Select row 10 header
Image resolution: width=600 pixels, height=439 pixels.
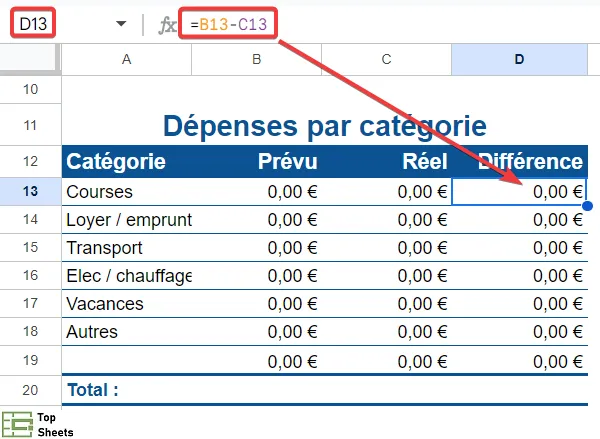[31, 90]
